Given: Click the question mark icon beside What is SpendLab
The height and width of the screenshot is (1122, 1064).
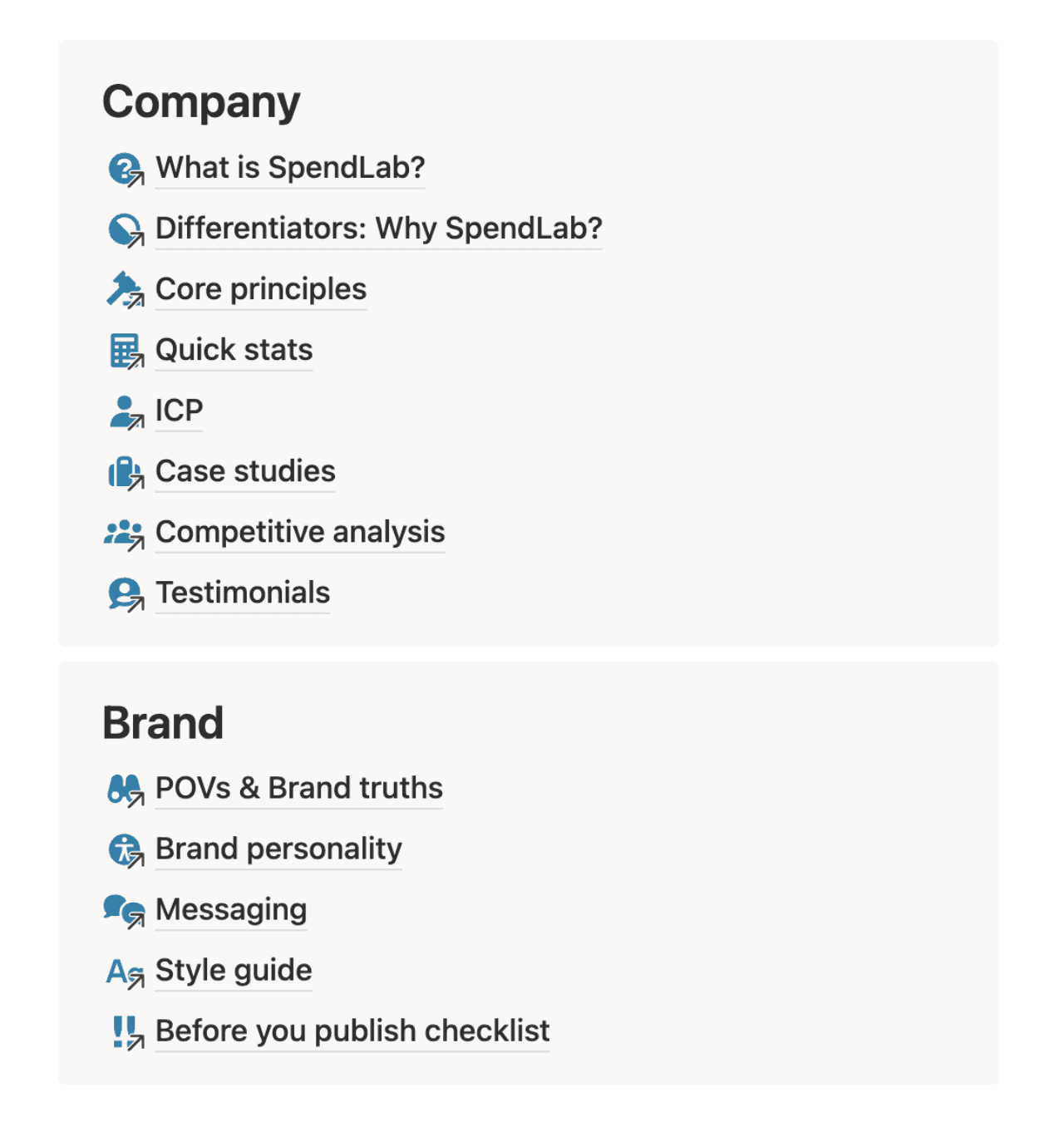Looking at the screenshot, I should [x=125, y=169].
